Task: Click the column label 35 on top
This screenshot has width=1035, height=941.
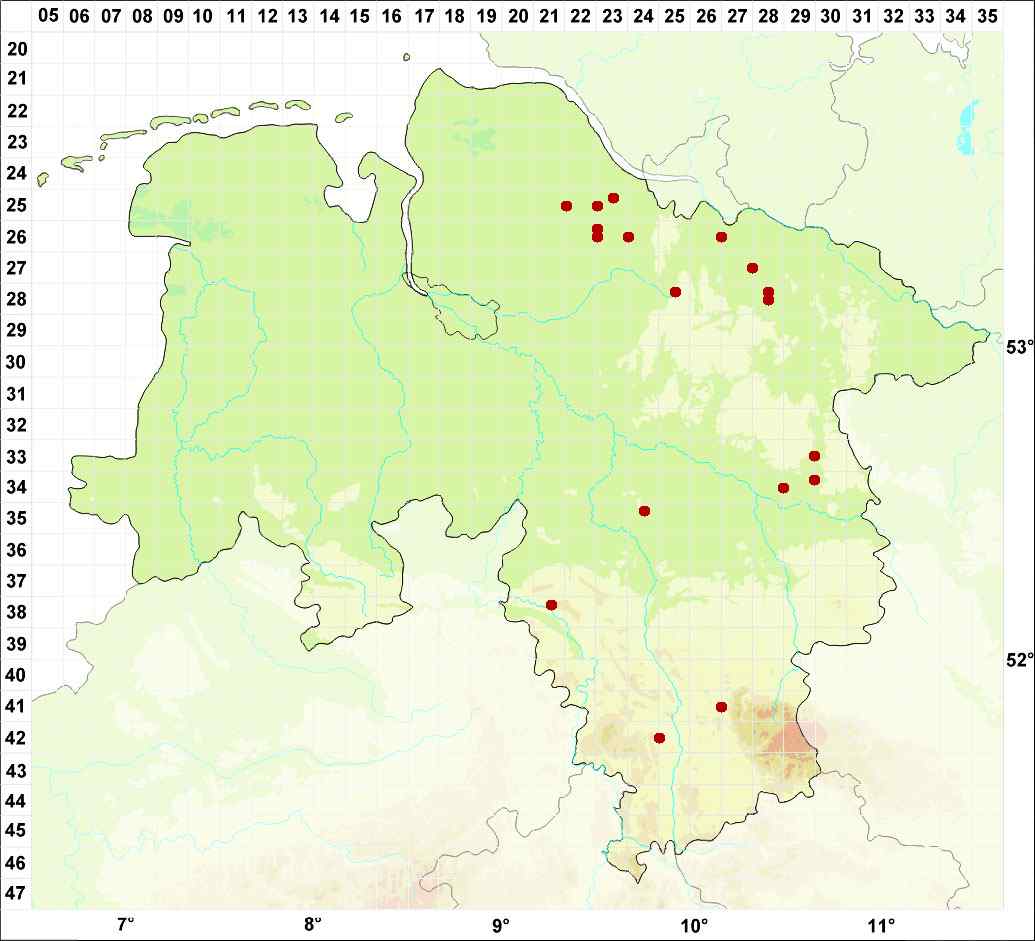Action: click(987, 16)
